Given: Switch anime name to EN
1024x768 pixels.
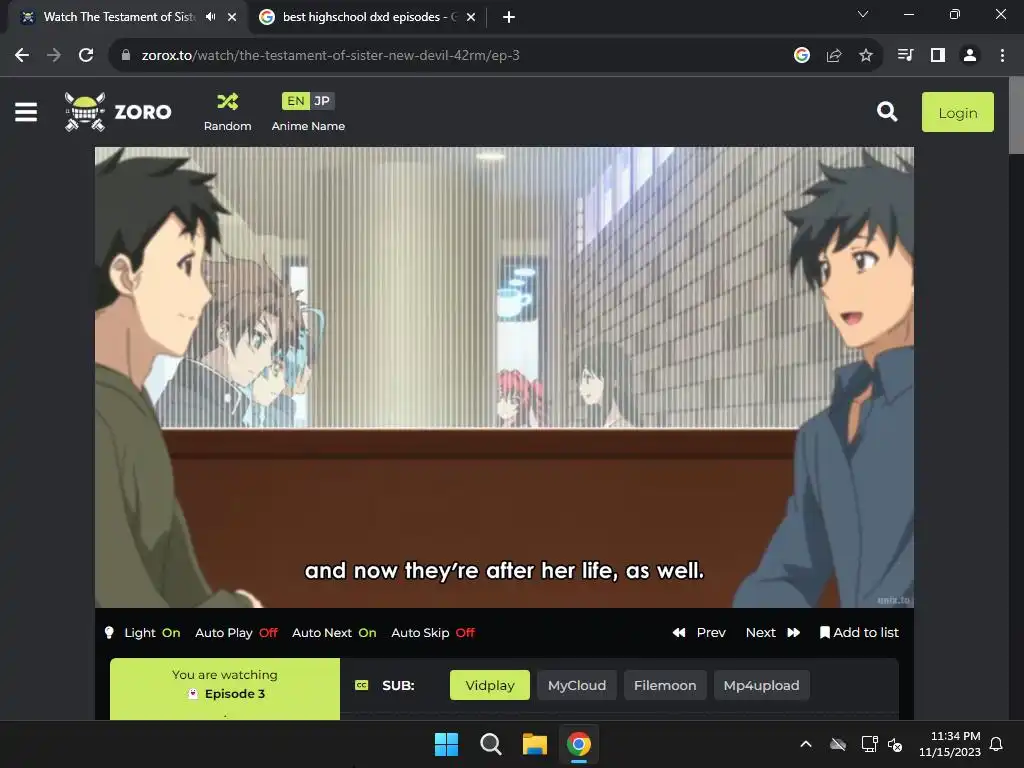Looking at the screenshot, I should (x=295, y=101).
